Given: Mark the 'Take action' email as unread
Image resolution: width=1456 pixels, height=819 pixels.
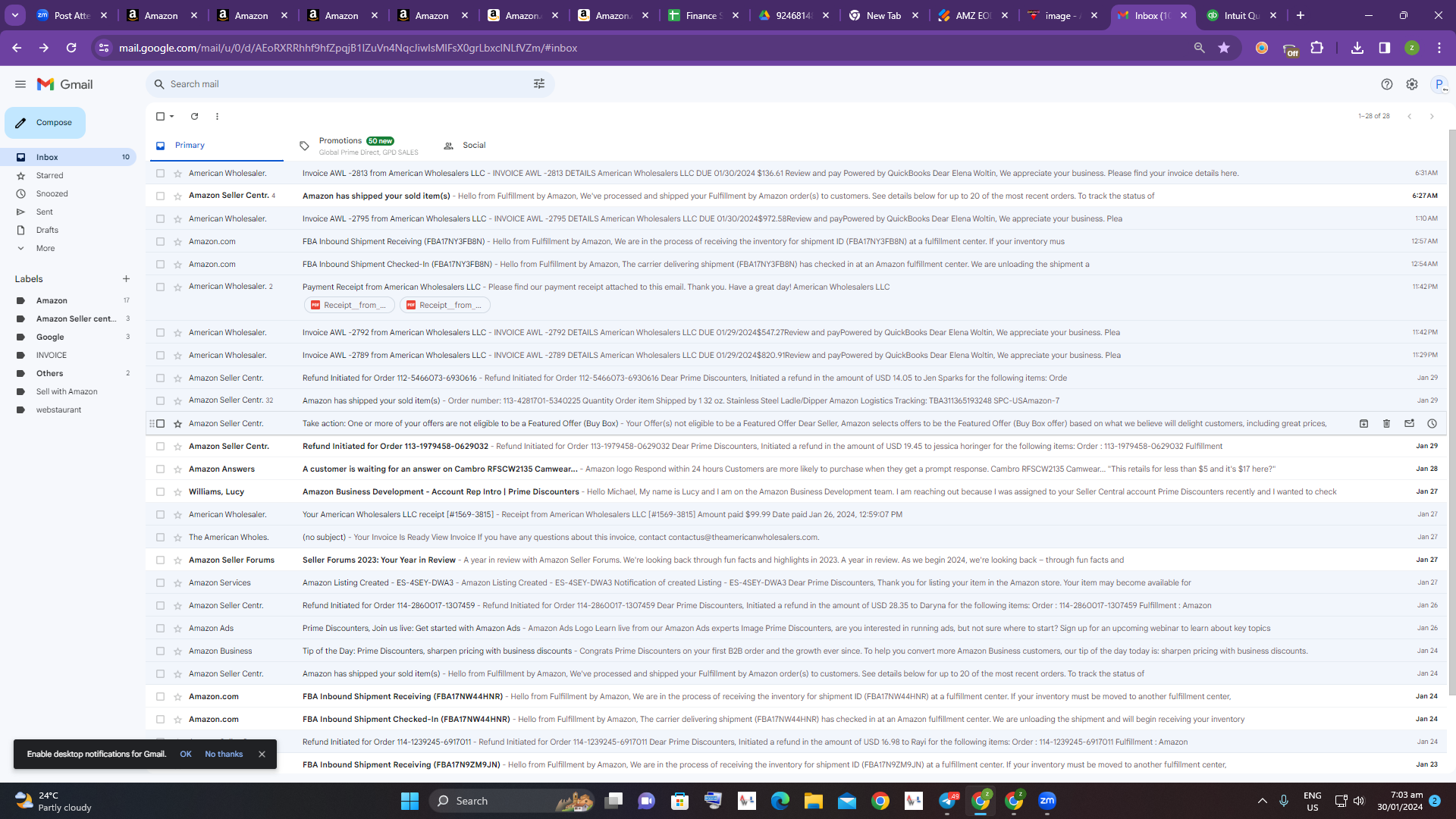Looking at the screenshot, I should 1409,423.
